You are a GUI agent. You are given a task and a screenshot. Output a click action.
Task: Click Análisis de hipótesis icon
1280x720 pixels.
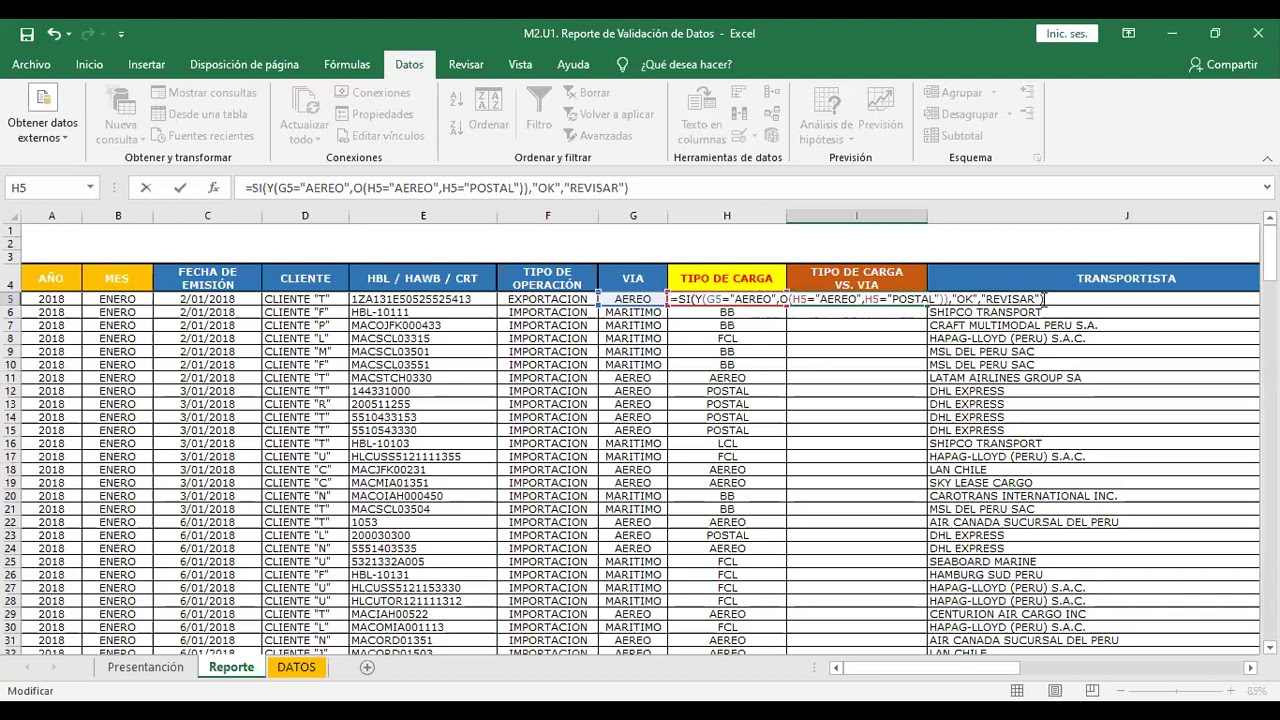coord(826,116)
